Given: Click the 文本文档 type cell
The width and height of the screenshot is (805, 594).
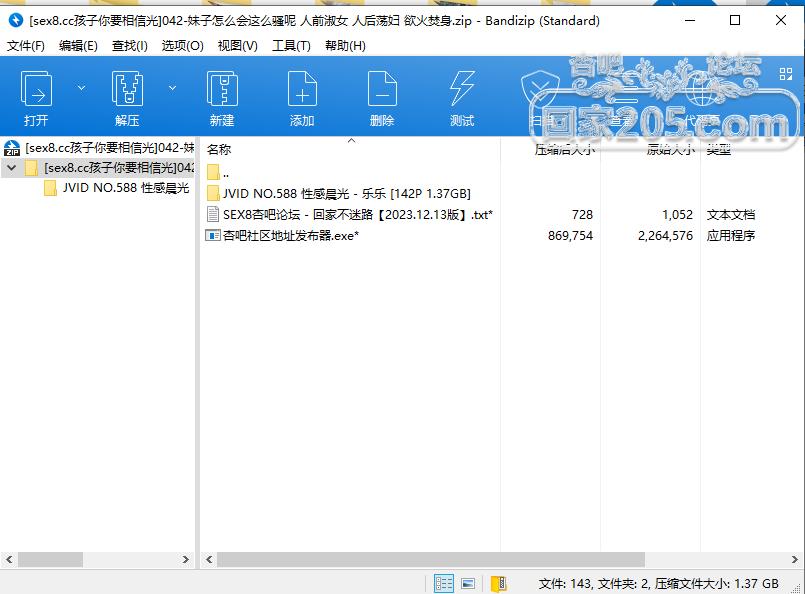Looking at the screenshot, I should tap(731, 215).
